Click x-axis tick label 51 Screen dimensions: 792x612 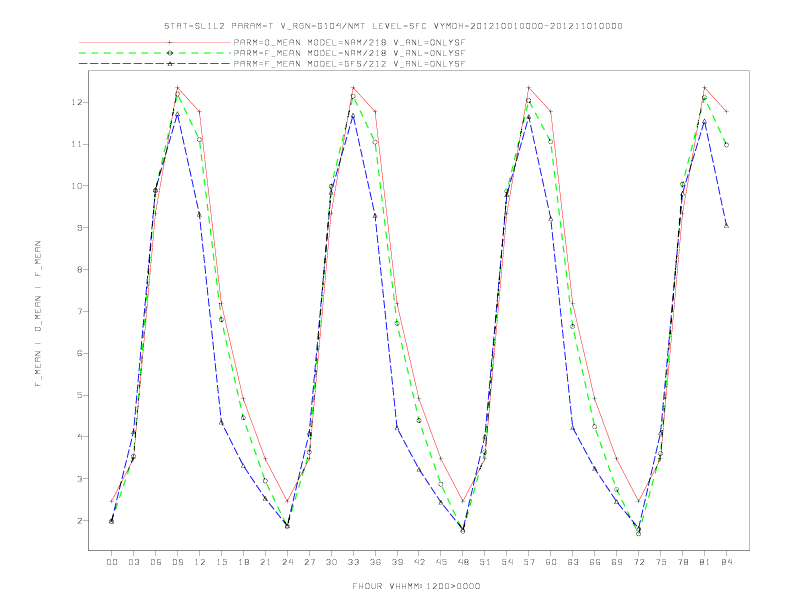485,562
